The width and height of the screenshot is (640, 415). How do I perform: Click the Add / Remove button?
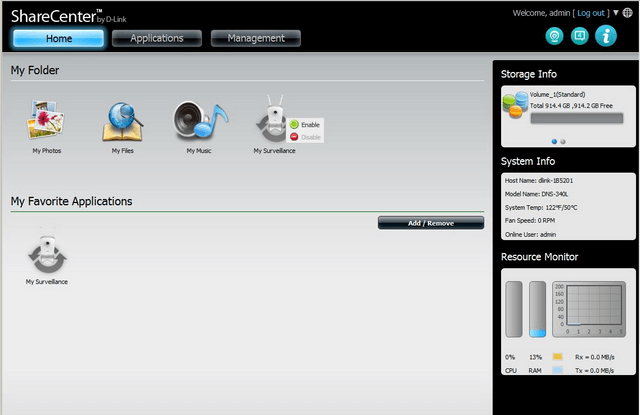[431, 223]
